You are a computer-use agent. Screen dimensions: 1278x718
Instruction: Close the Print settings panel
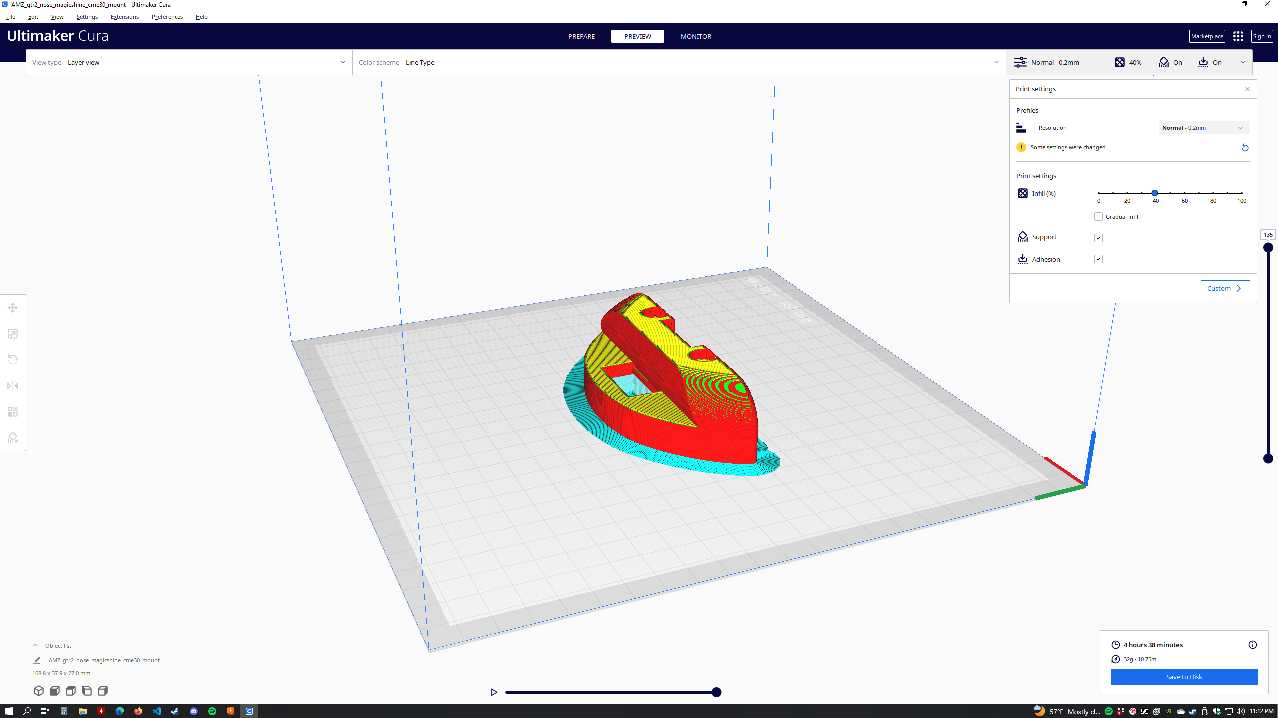[x=1247, y=89]
